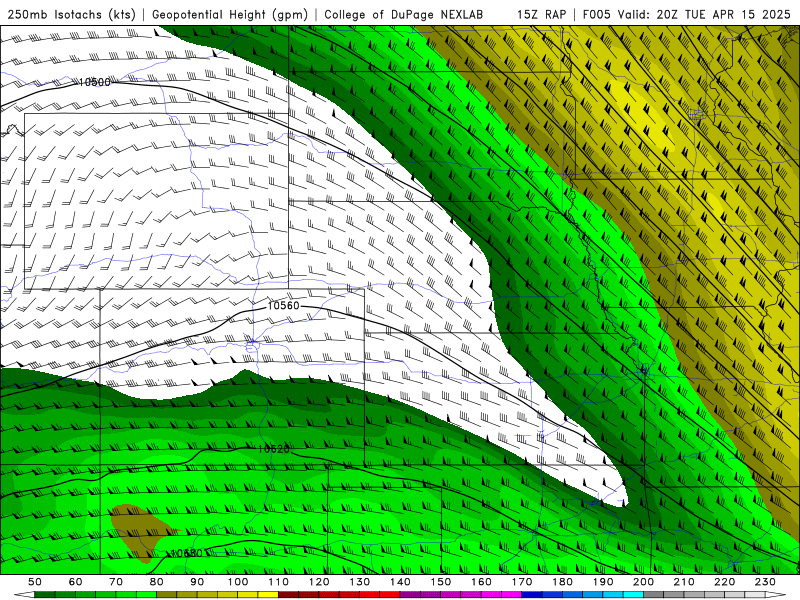Click the 130 value on the color scale
Image resolution: width=800 pixels, height=600 pixels.
coord(360,582)
